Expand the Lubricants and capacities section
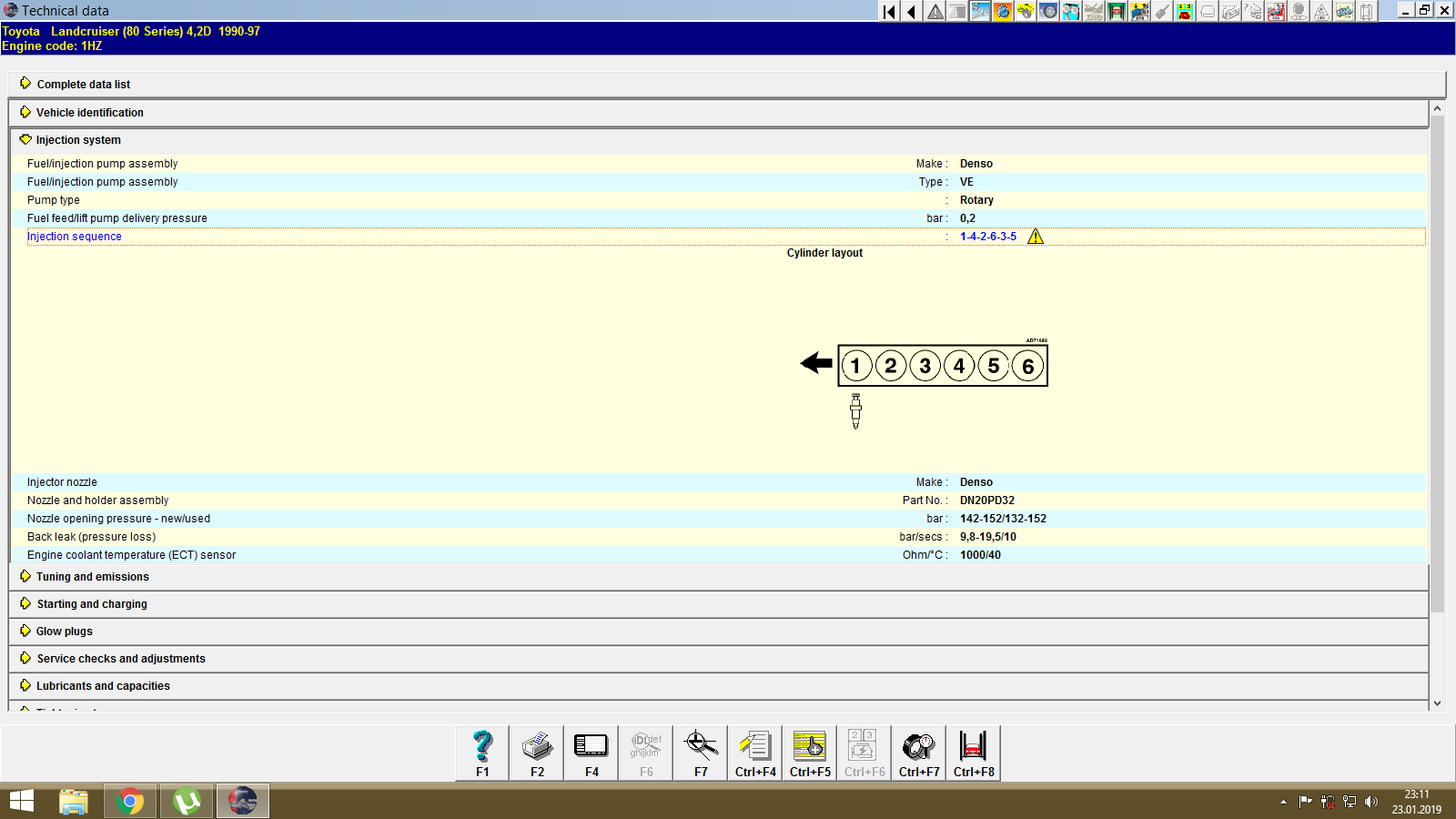Viewport: 1456px width, 819px height. [x=102, y=685]
